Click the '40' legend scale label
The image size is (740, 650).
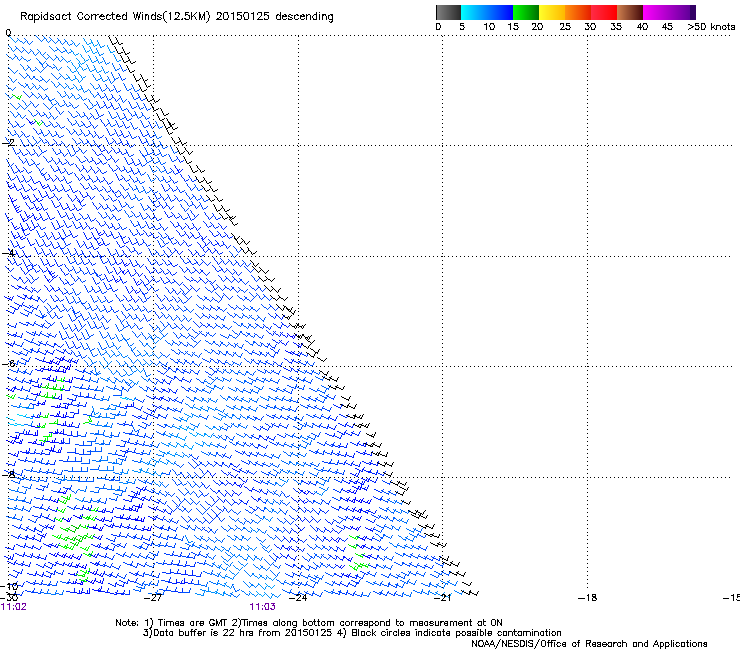point(642,27)
